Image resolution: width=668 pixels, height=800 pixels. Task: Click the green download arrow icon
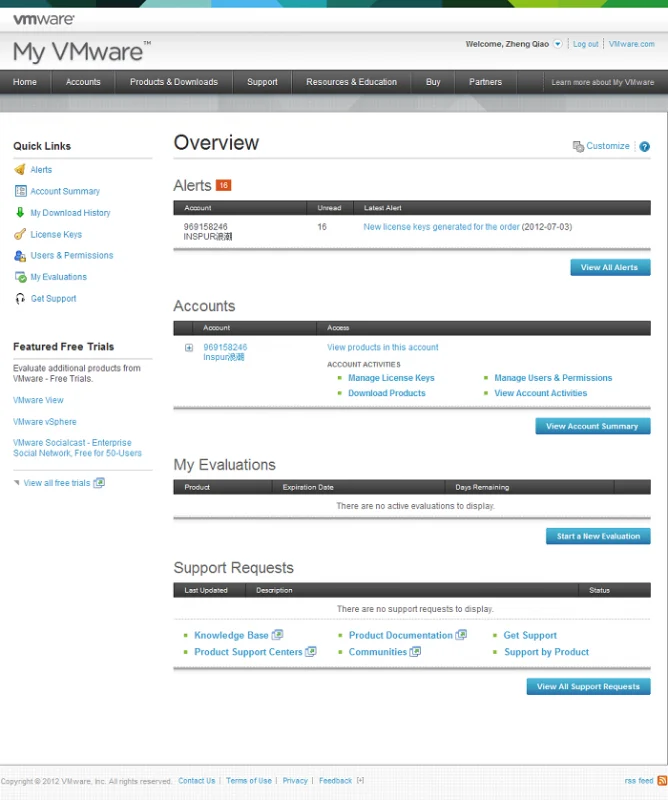tap(20, 212)
